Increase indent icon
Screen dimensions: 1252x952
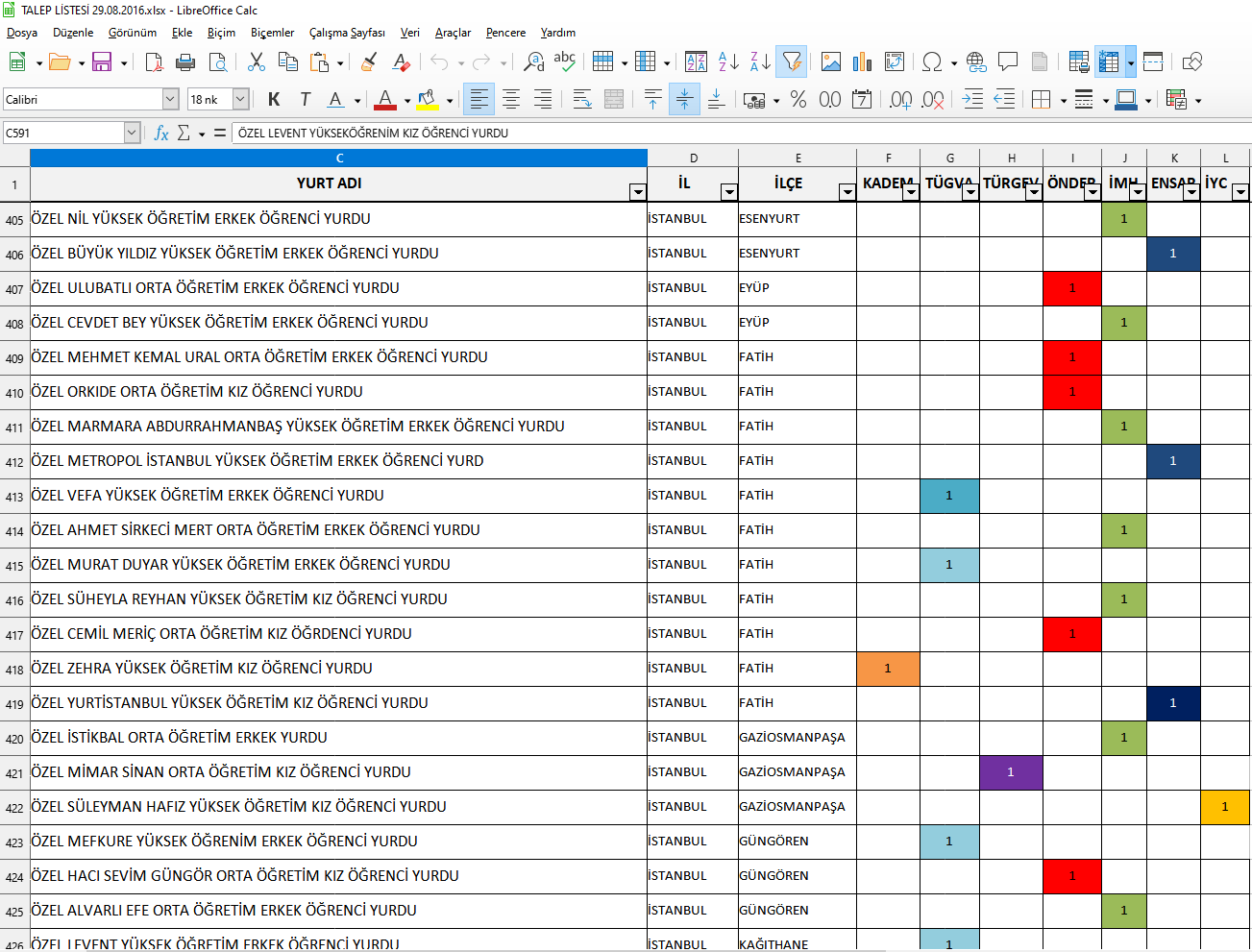972,100
